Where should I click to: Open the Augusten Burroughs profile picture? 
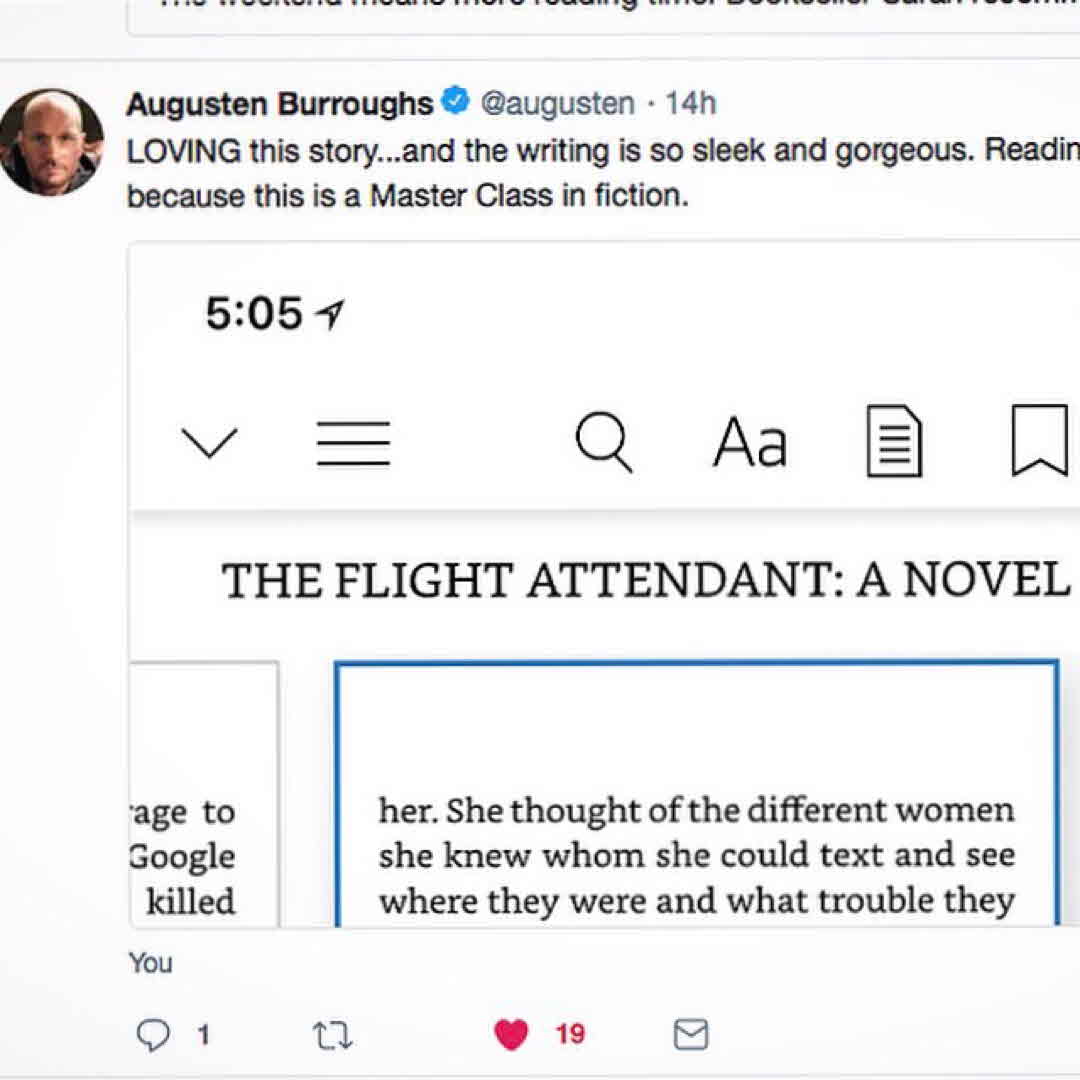click(x=51, y=142)
